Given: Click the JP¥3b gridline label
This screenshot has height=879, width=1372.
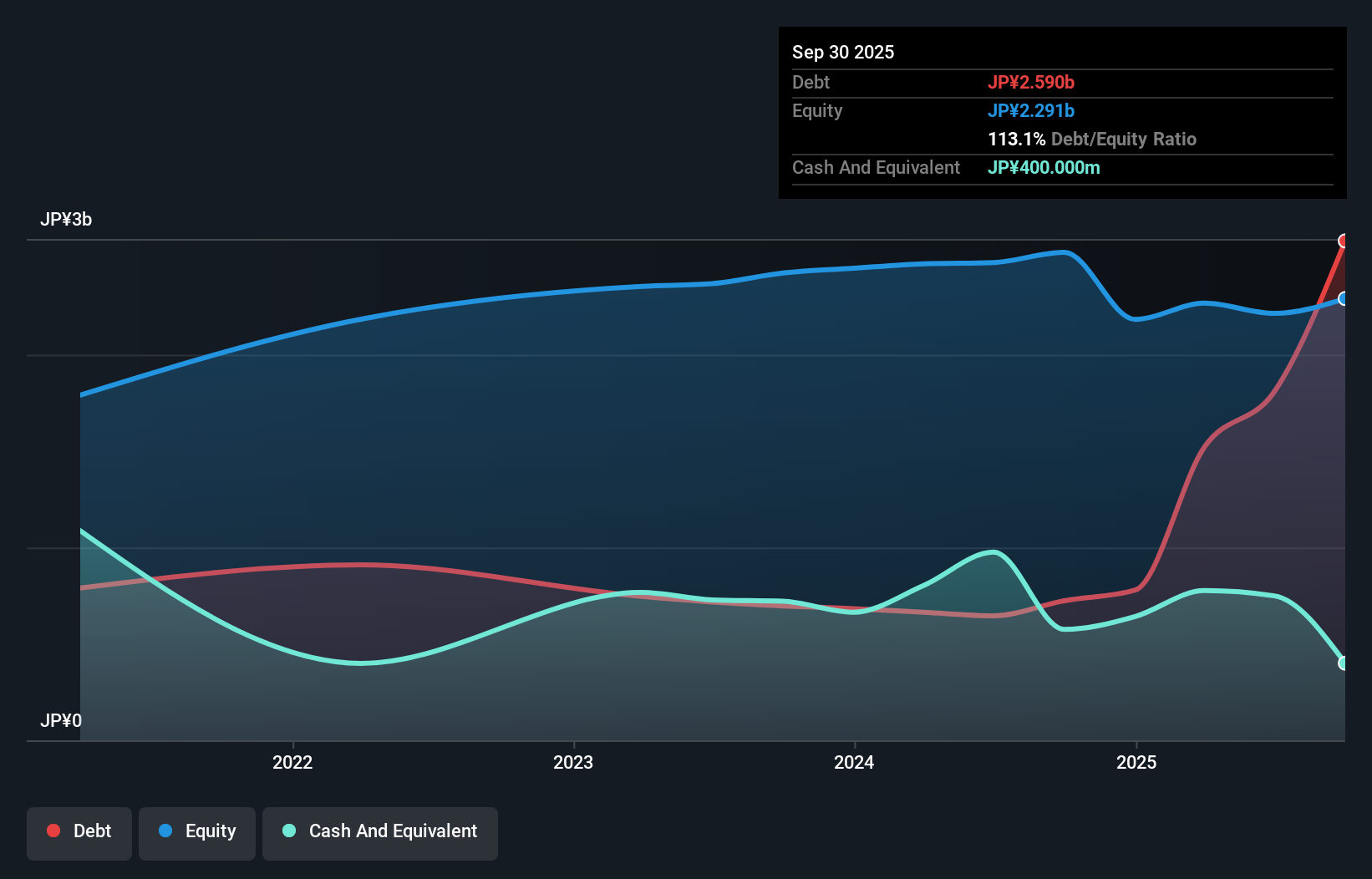Looking at the screenshot, I should tap(67, 220).
